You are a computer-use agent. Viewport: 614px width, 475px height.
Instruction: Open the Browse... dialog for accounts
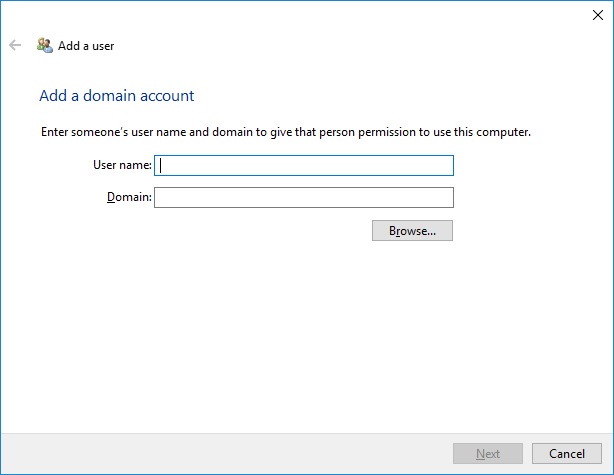click(412, 231)
